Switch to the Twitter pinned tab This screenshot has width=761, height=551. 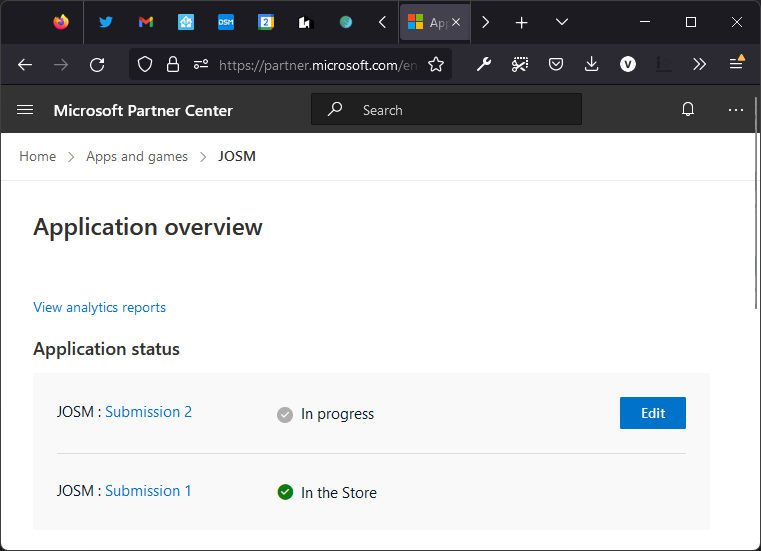(x=105, y=22)
